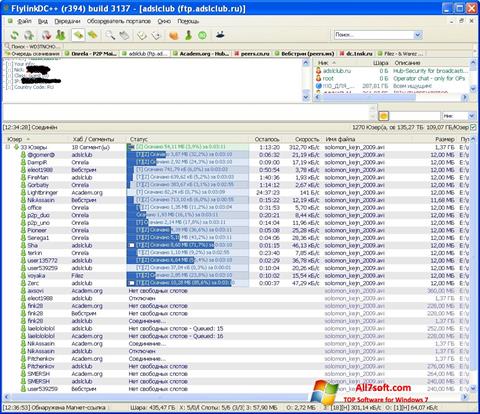Select the Lightbringer transfer row
The height and width of the screenshot is (414, 480).
236,193
